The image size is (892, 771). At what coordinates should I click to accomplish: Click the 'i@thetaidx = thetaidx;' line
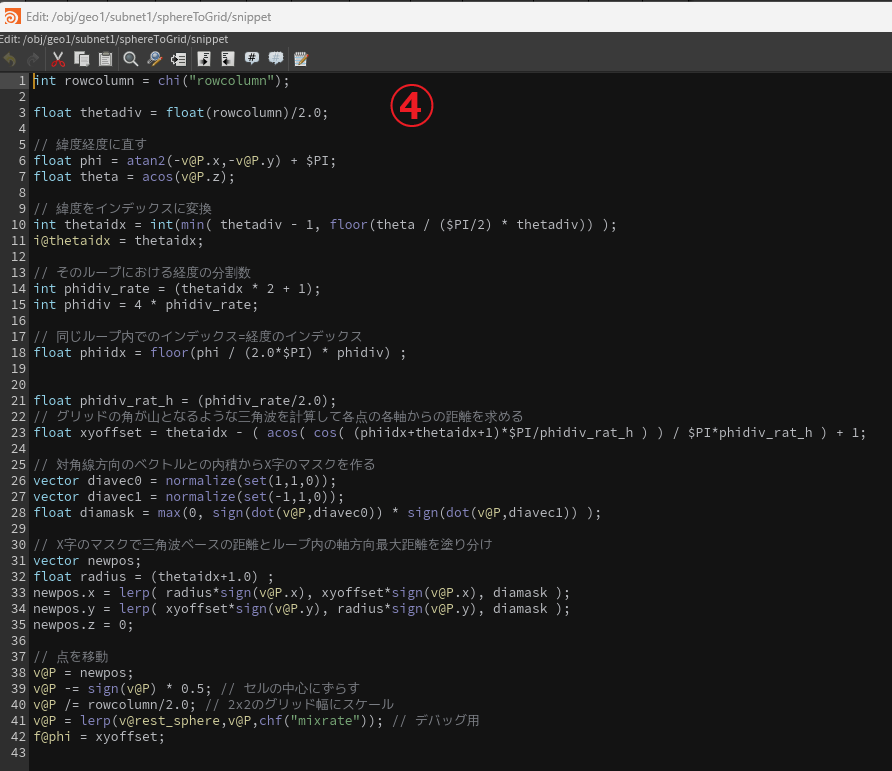pos(118,241)
